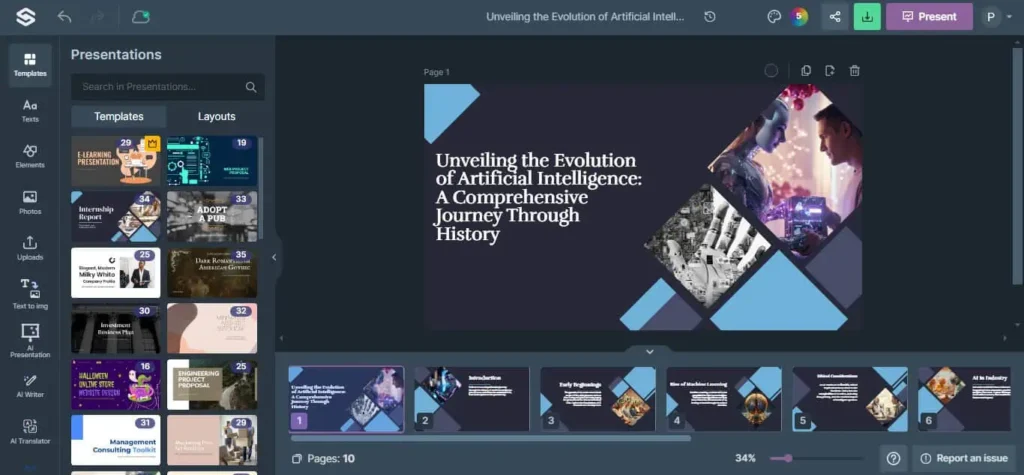1024x475 pixels.
Task: Adjust the zoom slider at 34%
Action: (789, 458)
